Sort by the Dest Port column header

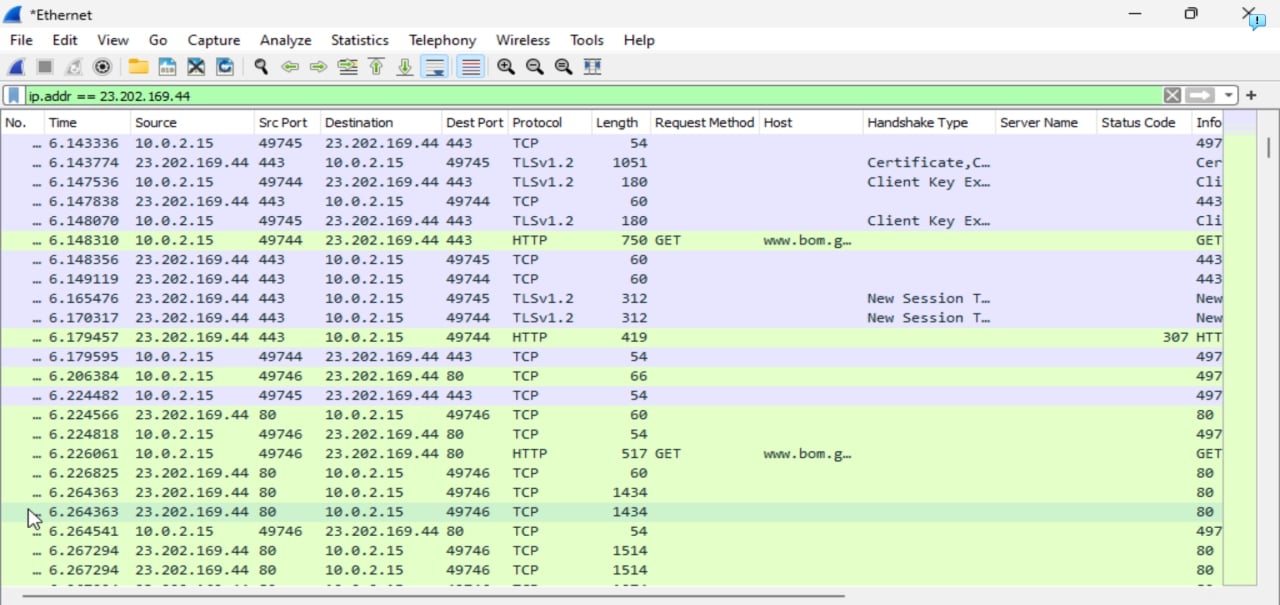point(475,123)
